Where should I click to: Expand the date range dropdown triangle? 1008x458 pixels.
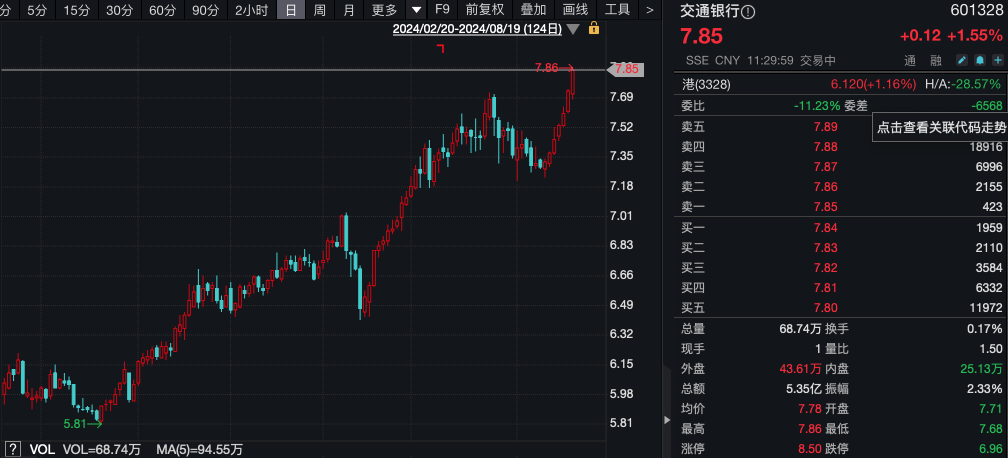pyautogui.click(x=573, y=29)
